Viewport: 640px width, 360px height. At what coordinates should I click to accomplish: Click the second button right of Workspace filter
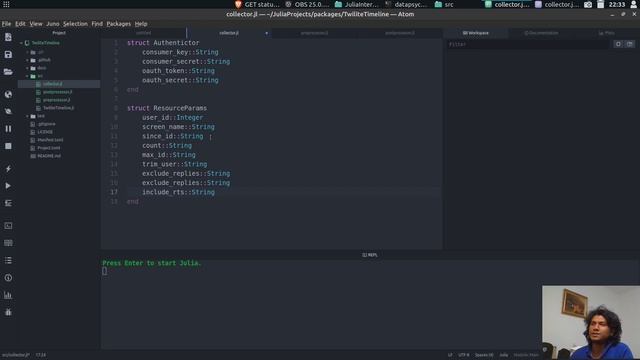click(x=630, y=44)
